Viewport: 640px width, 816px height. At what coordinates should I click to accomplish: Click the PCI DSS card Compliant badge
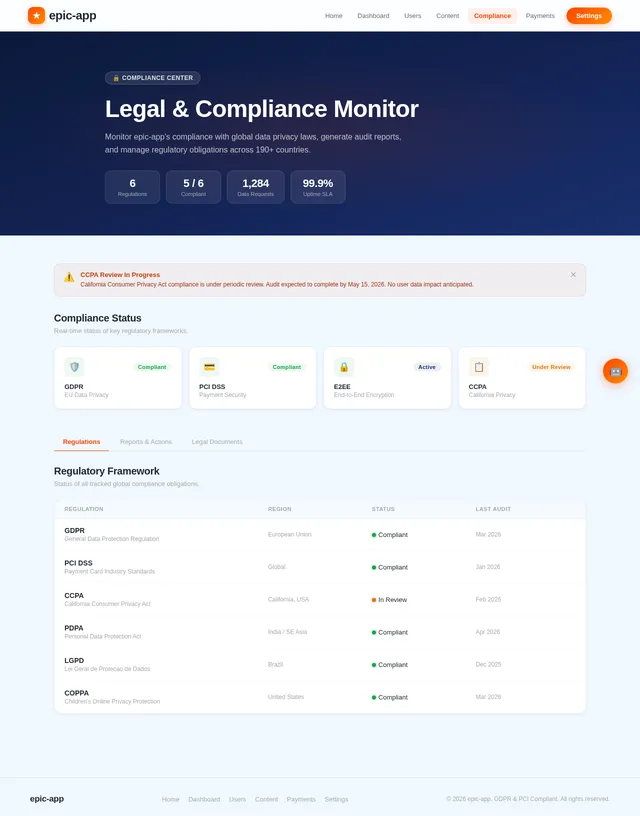point(287,367)
